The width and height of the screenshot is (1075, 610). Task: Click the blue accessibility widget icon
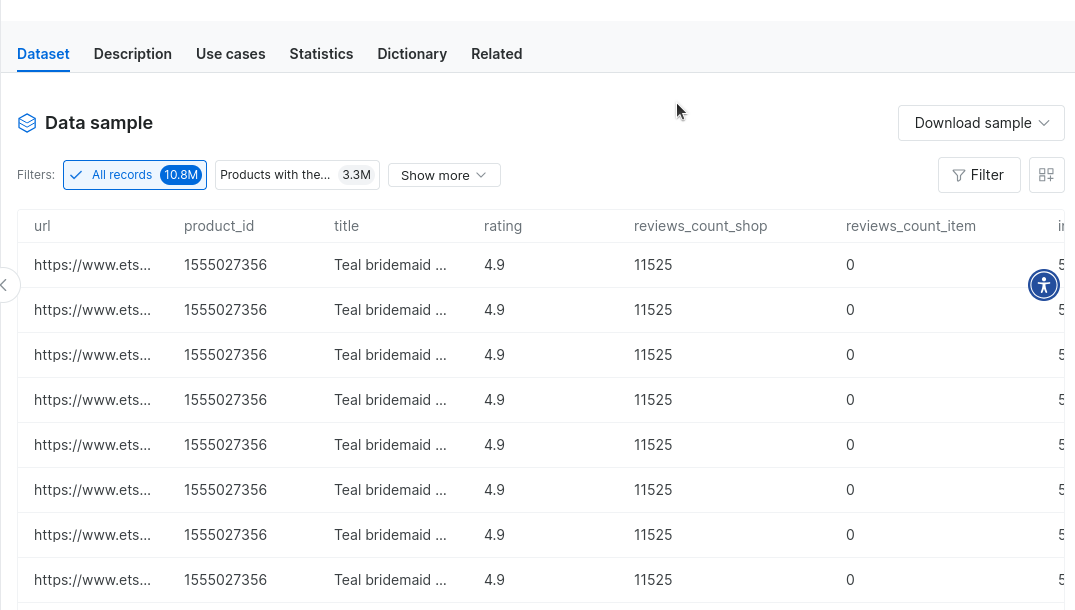click(x=1043, y=285)
